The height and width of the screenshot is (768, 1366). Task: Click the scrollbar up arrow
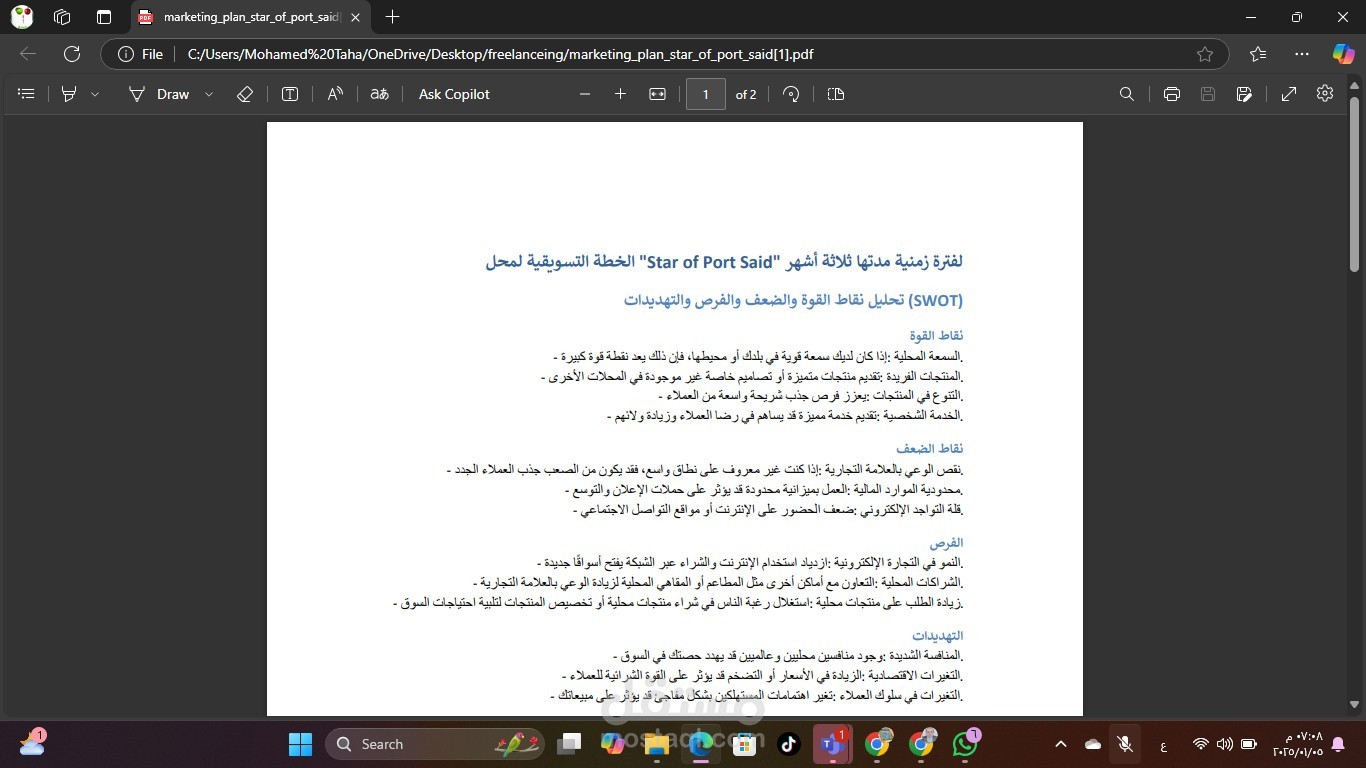click(1355, 87)
